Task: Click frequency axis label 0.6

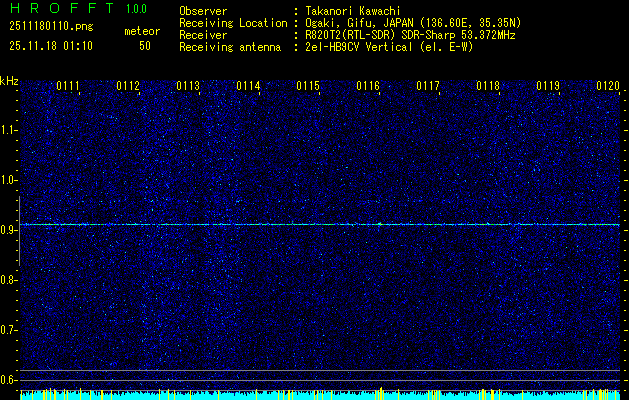Action: click(7, 380)
